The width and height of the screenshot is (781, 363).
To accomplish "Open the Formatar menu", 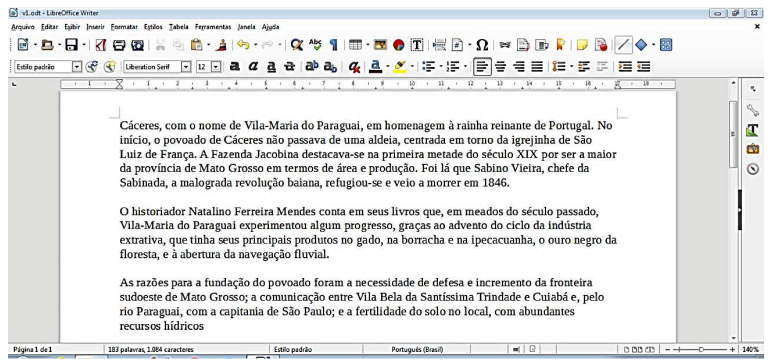I will pos(124,27).
